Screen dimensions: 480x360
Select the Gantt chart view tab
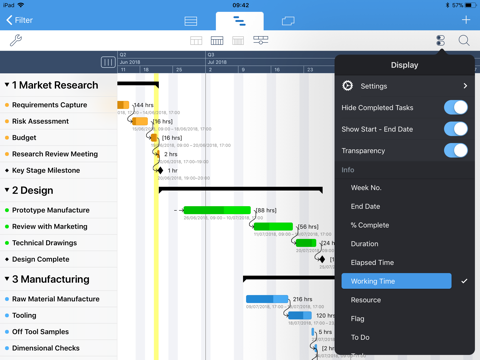click(239, 21)
